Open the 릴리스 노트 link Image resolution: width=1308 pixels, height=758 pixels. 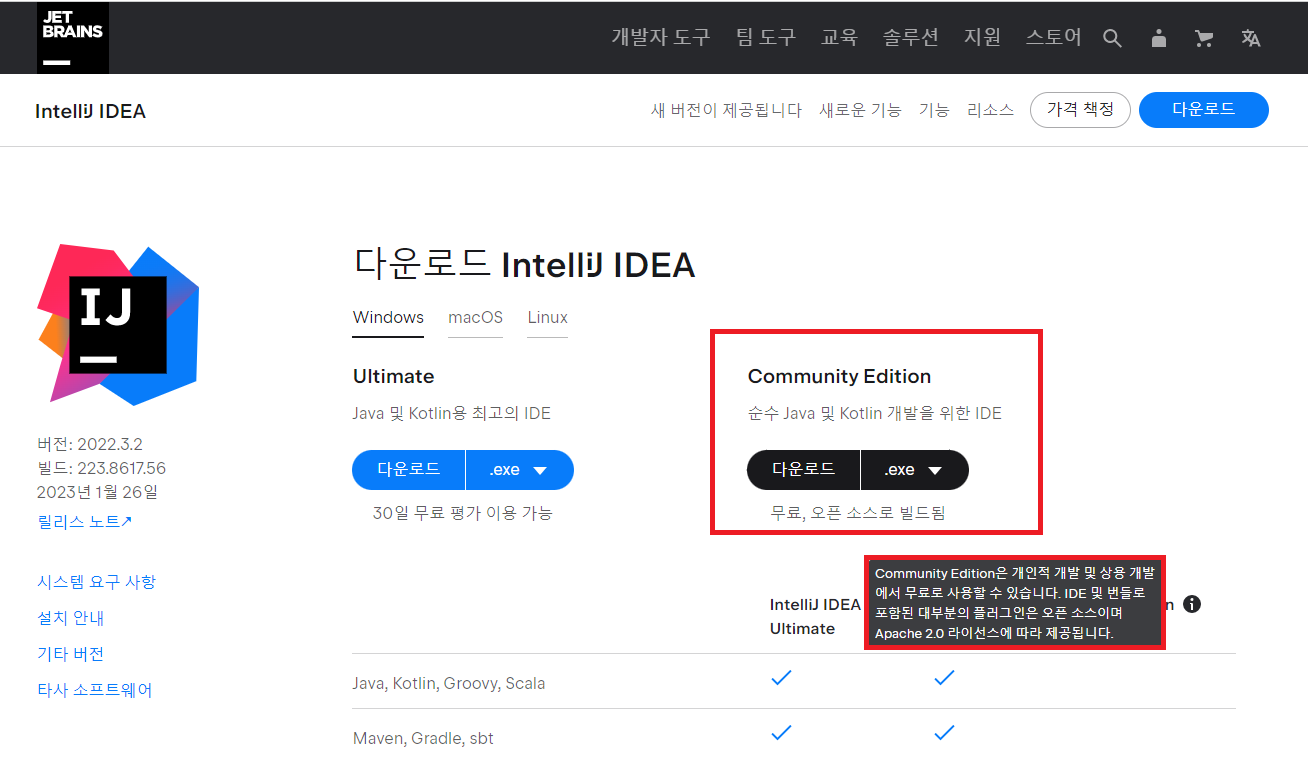click(x=85, y=521)
